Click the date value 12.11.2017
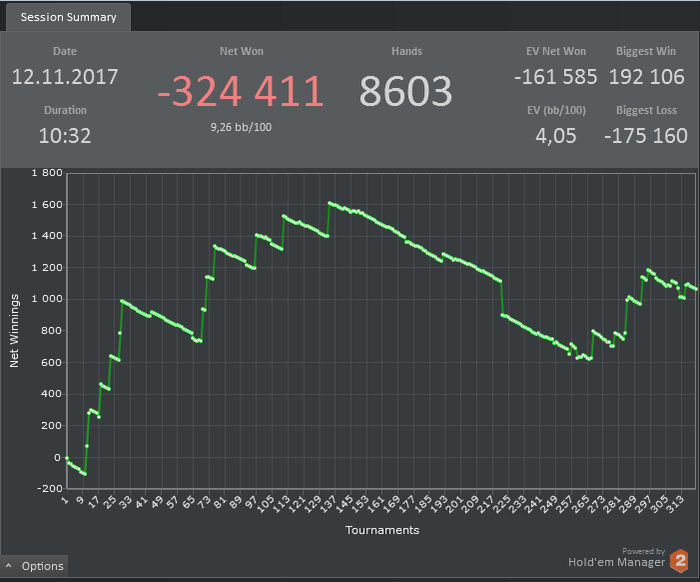This screenshot has height=582, width=700. (x=65, y=77)
